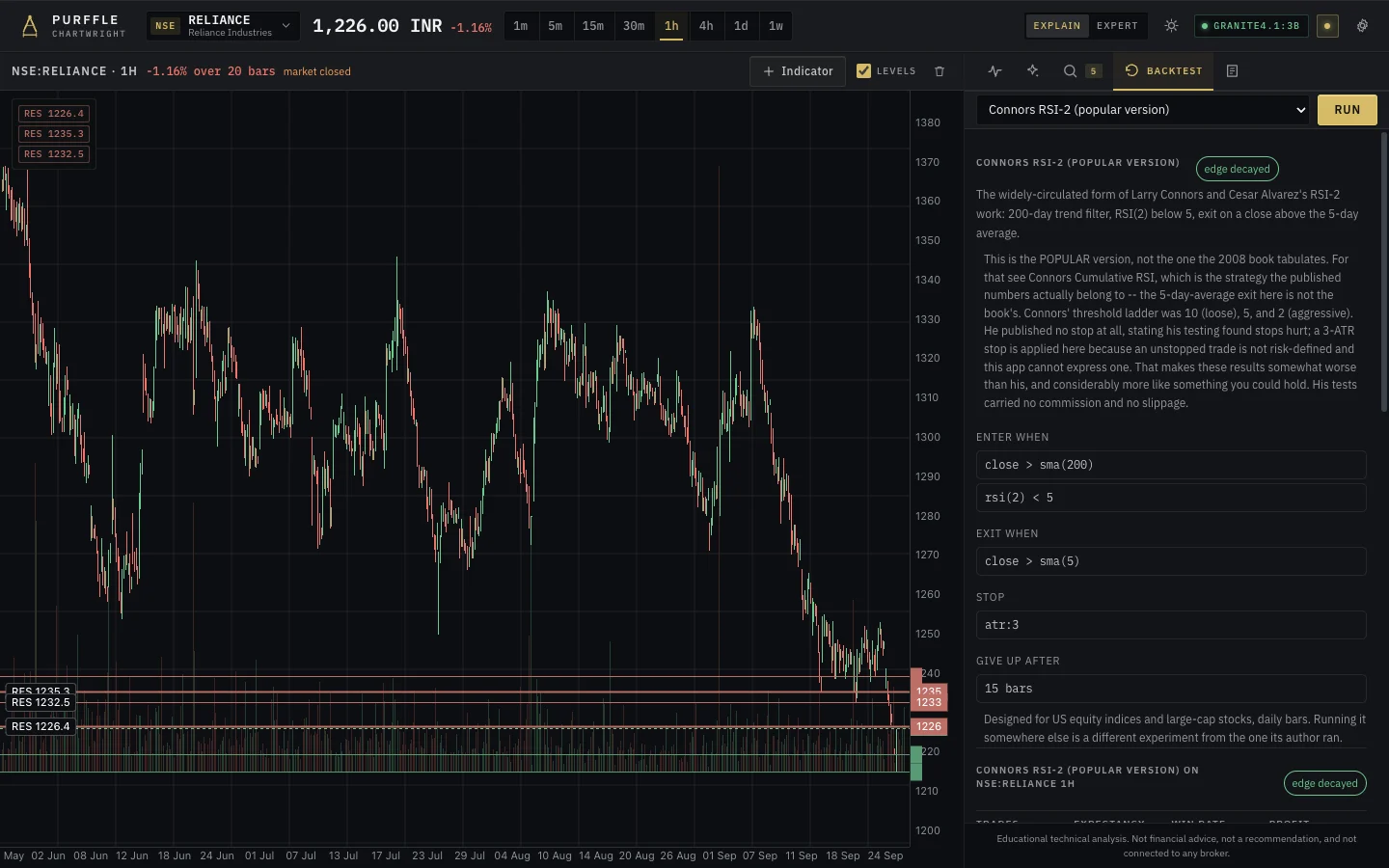Image resolution: width=1389 pixels, height=868 pixels.
Task: Select the 5m timeframe
Action: click(556, 26)
